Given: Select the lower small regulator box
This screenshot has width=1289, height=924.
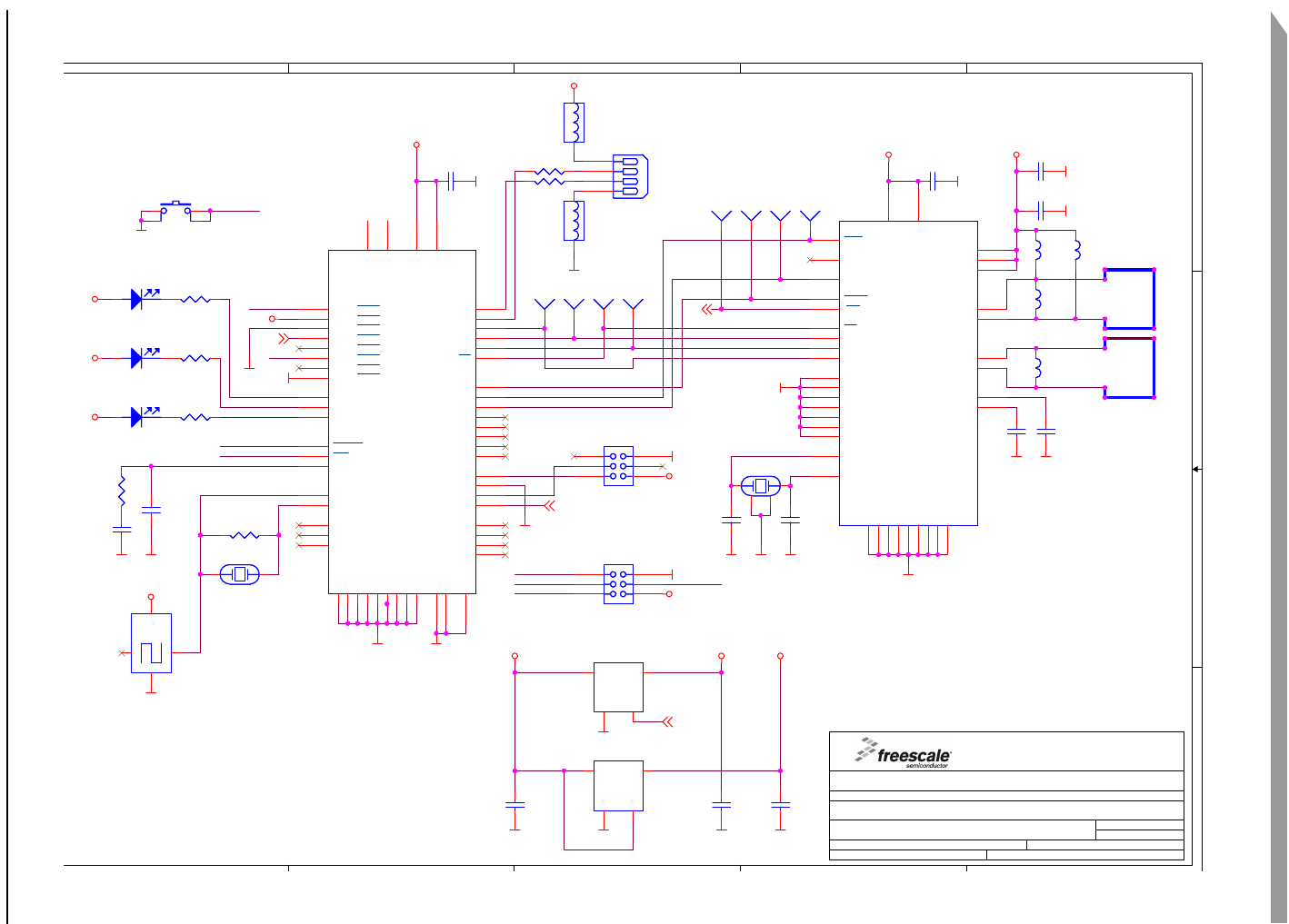Looking at the screenshot, I should pos(618,786).
